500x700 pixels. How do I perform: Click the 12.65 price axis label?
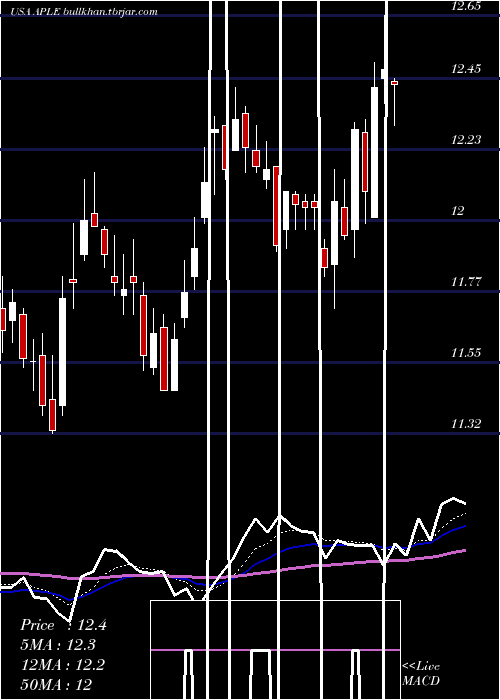click(466, 6)
